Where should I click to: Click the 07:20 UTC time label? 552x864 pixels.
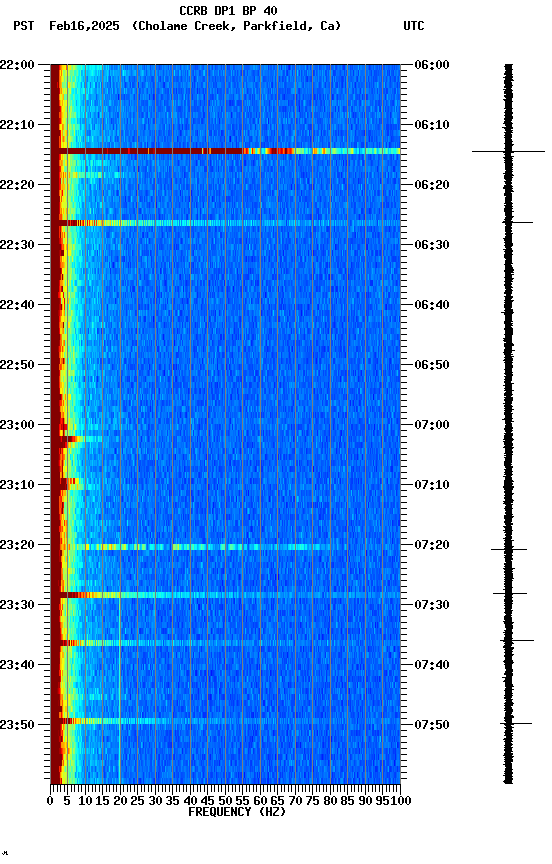pos(432,545)
